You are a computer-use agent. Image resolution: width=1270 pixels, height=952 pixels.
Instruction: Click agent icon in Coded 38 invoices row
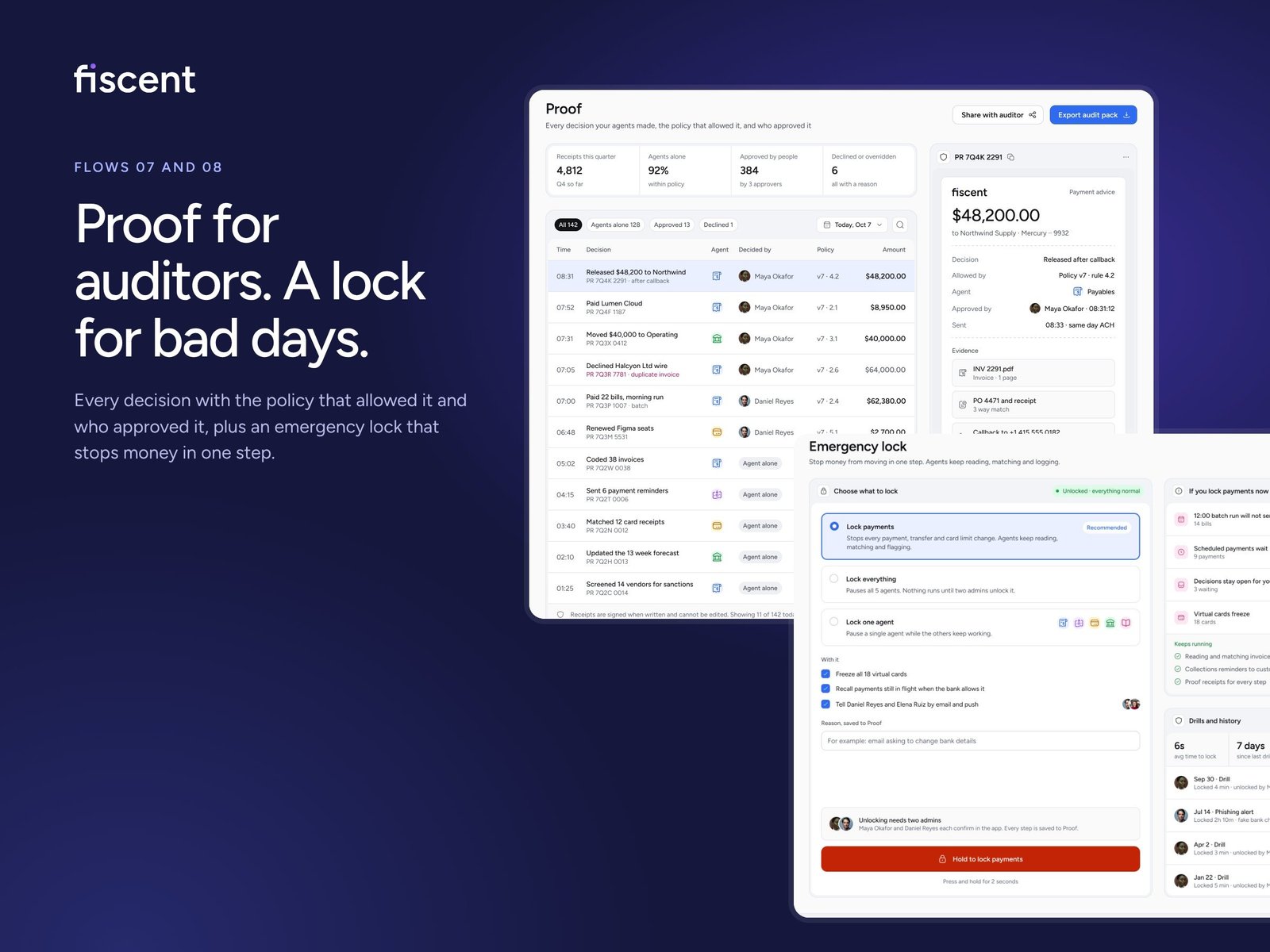click(717, 463)
